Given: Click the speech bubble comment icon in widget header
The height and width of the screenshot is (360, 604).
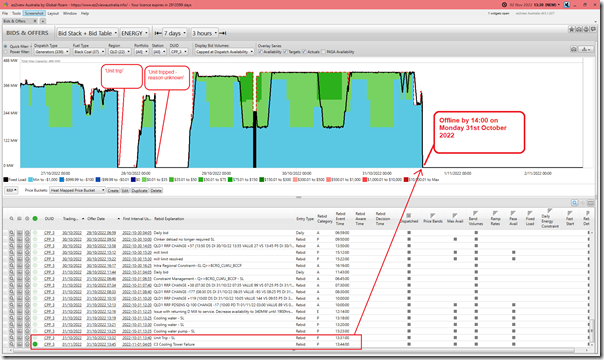Looking at the screenshot, I should (x=593, y=29).
